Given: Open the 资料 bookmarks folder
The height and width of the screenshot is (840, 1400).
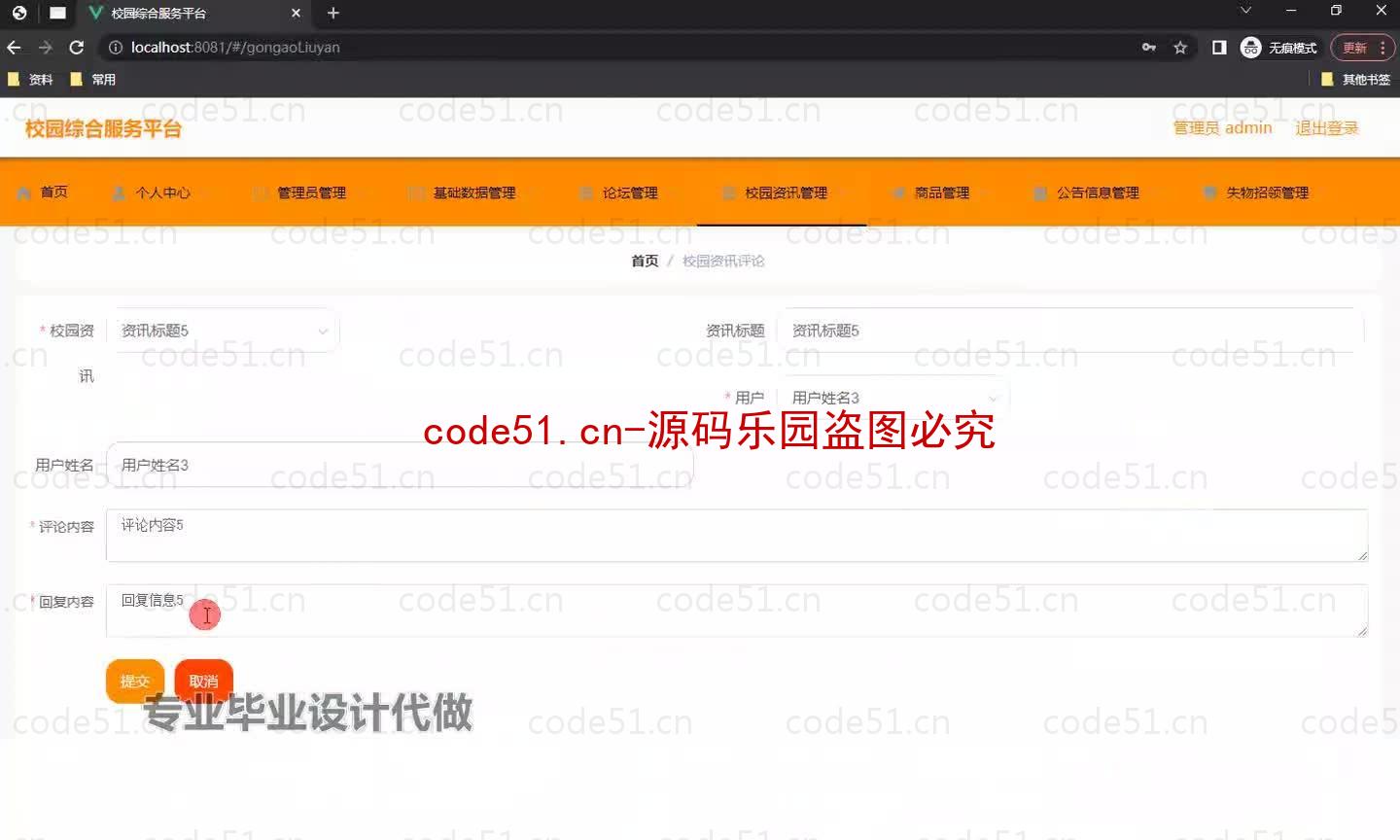Looking at the screenshot, I should [x=31, y=80].
